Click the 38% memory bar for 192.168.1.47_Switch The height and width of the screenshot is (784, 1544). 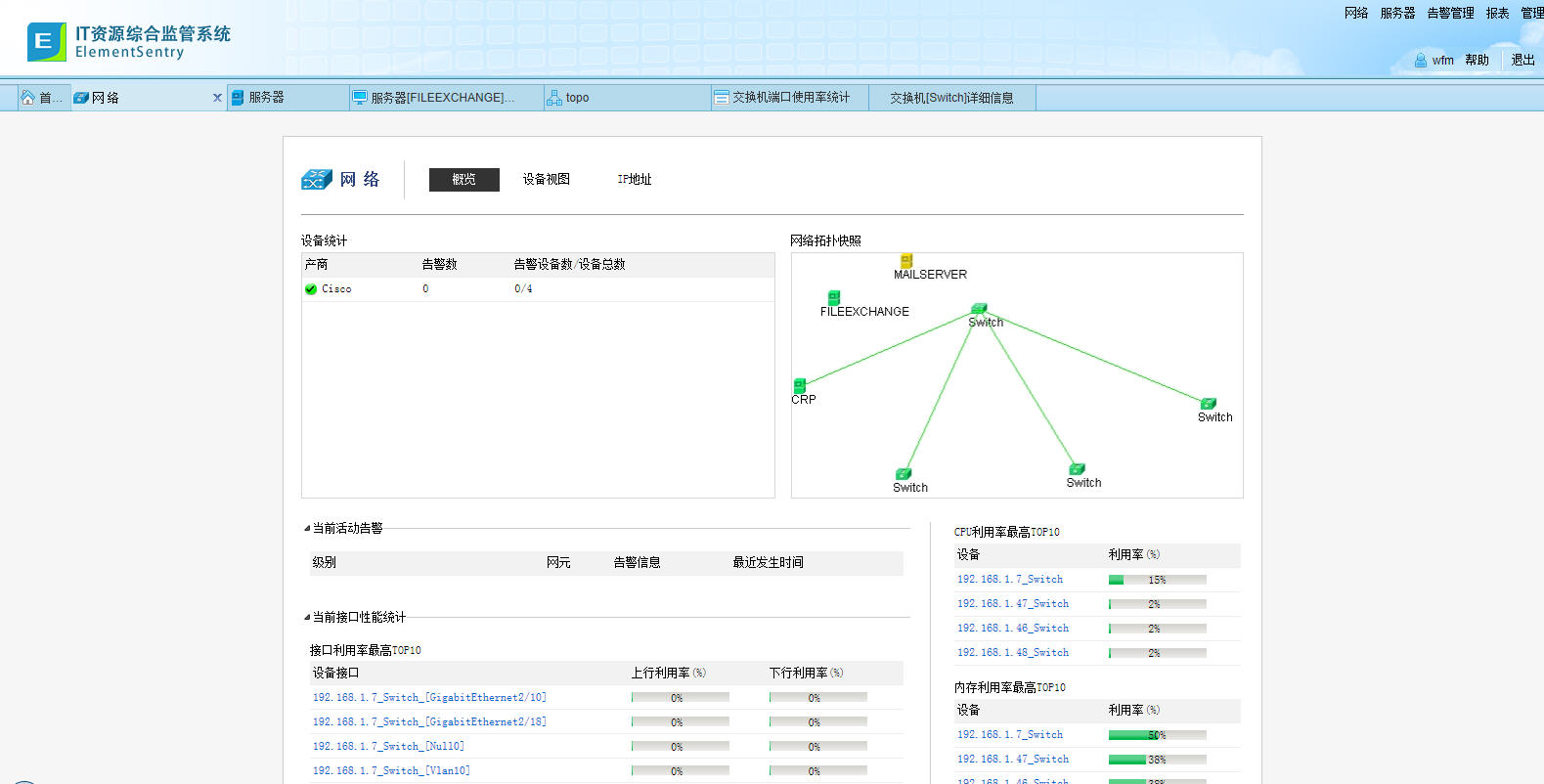(1157, 760)
